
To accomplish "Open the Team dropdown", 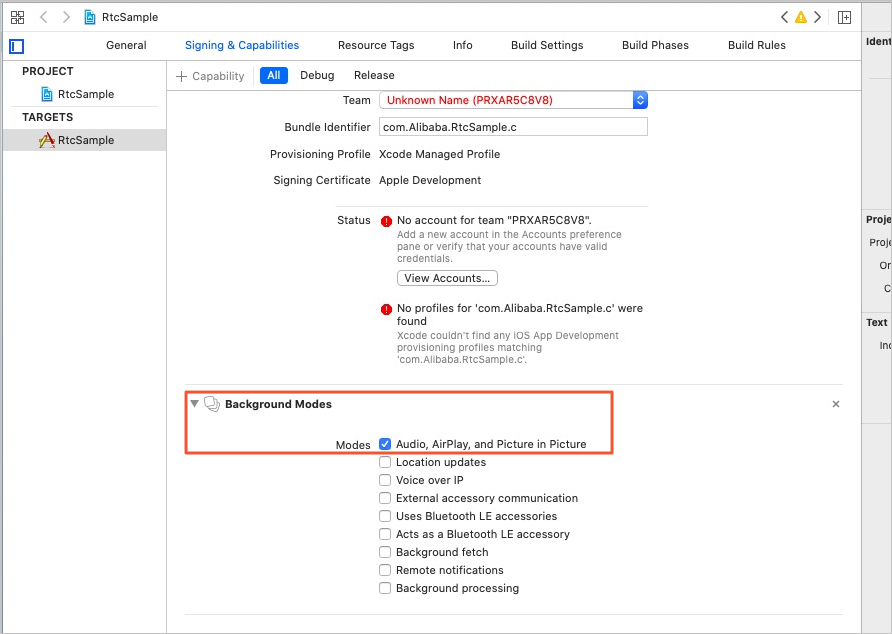I will pyautogui.click(x=513, y=100).
